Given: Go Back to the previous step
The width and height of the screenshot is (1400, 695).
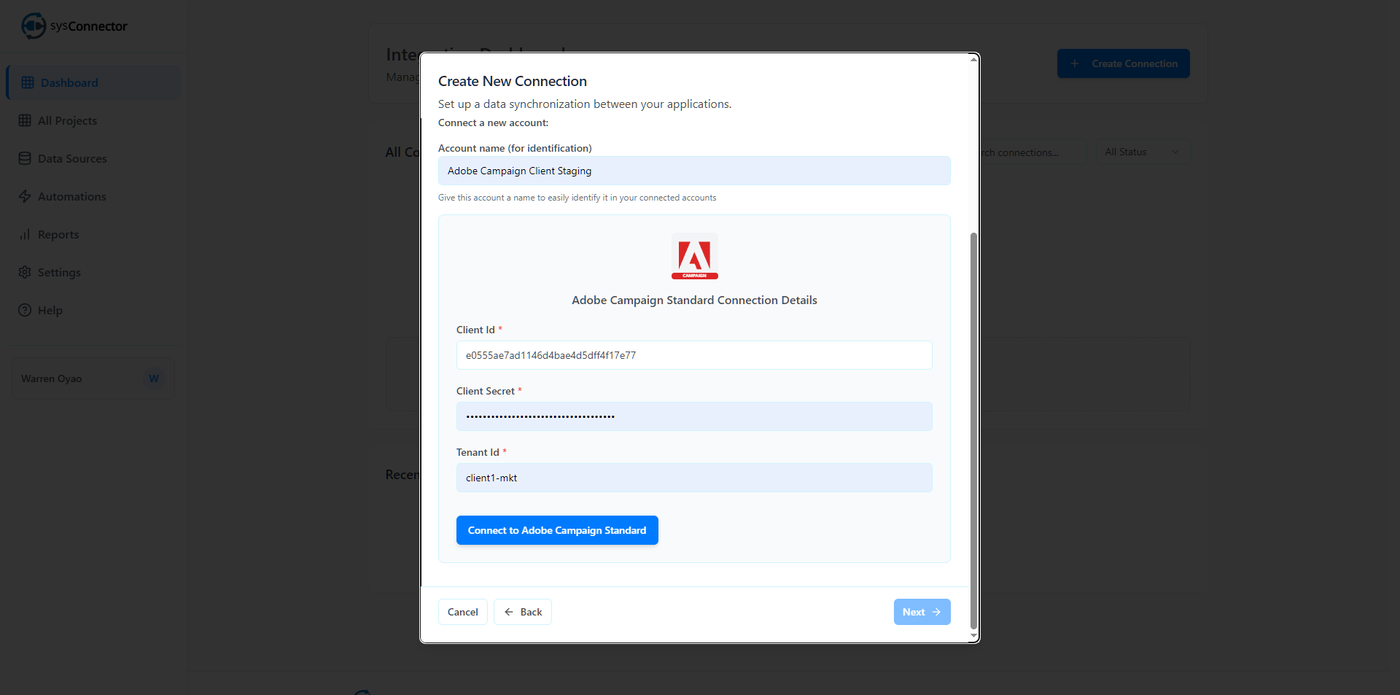Looking at the screenshot, I should click(522, 612).
